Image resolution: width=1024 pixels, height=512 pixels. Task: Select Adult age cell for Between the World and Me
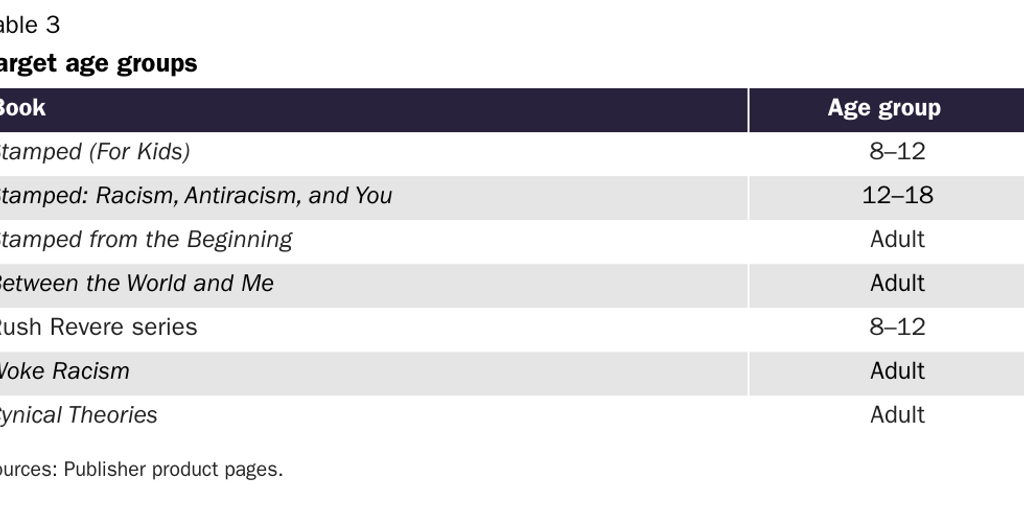pos(897,284)
